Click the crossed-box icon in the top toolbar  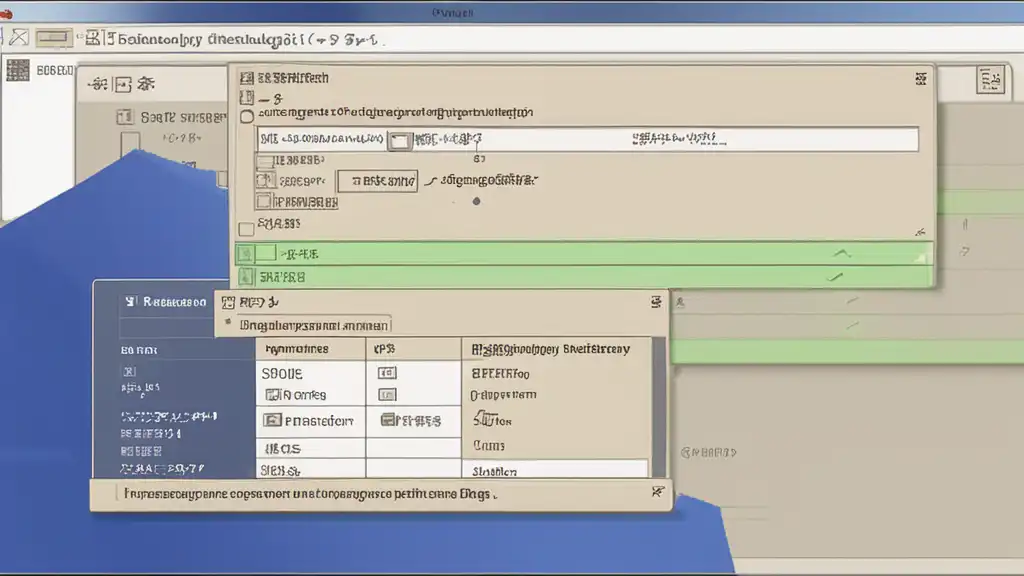click(x=19, y=38)
